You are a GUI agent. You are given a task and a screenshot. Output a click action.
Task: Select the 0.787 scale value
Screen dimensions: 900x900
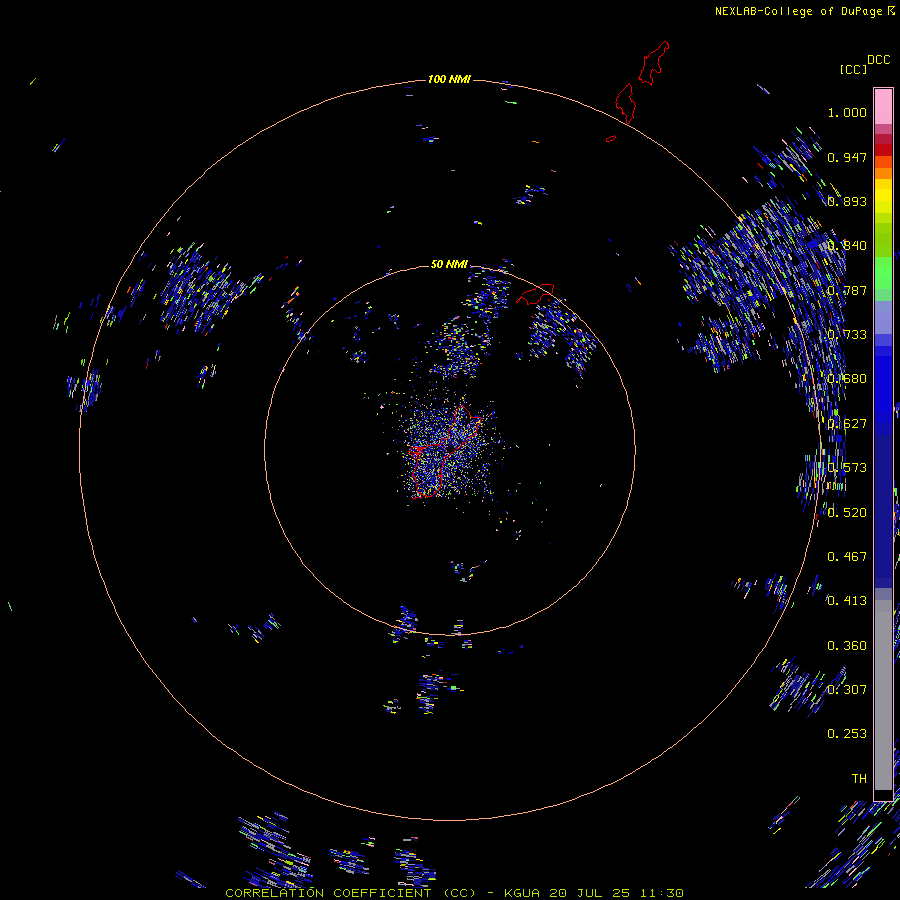(847, 290)
